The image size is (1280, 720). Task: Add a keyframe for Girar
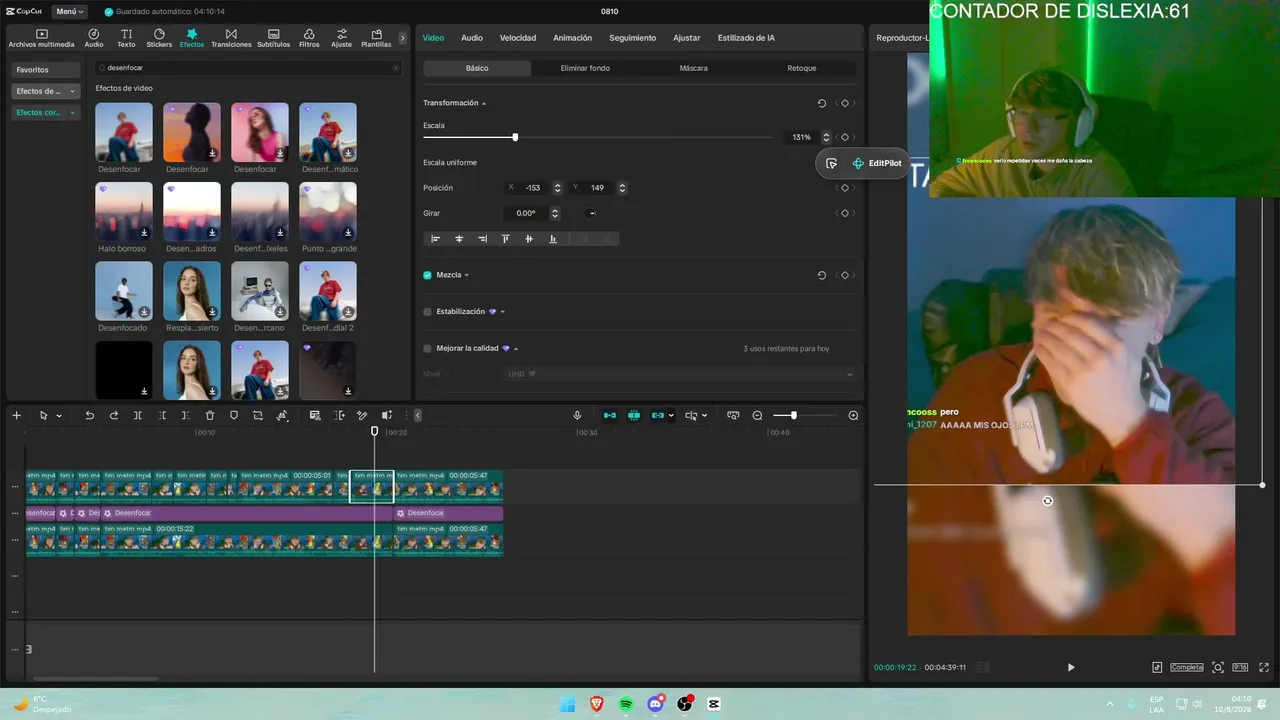coord(845,213)
